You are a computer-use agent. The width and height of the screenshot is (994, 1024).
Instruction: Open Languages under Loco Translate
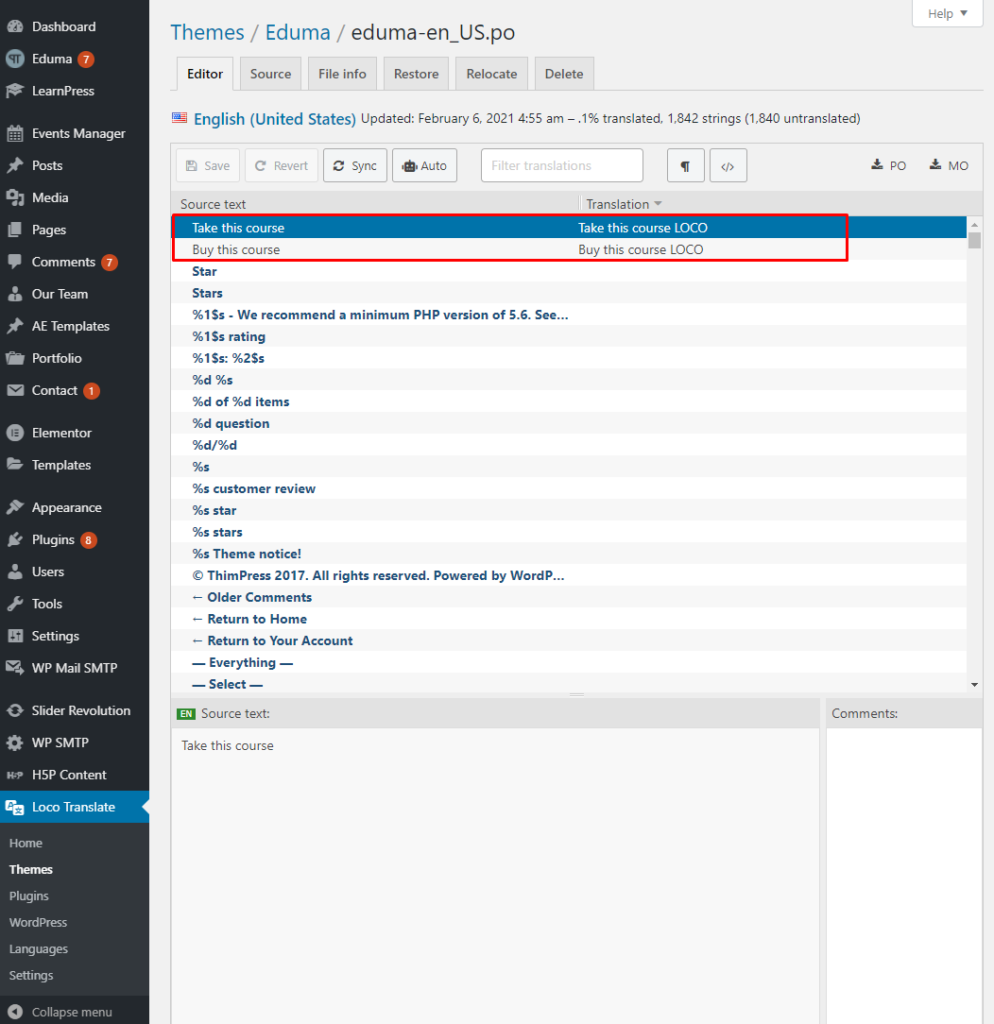[38, 948]
